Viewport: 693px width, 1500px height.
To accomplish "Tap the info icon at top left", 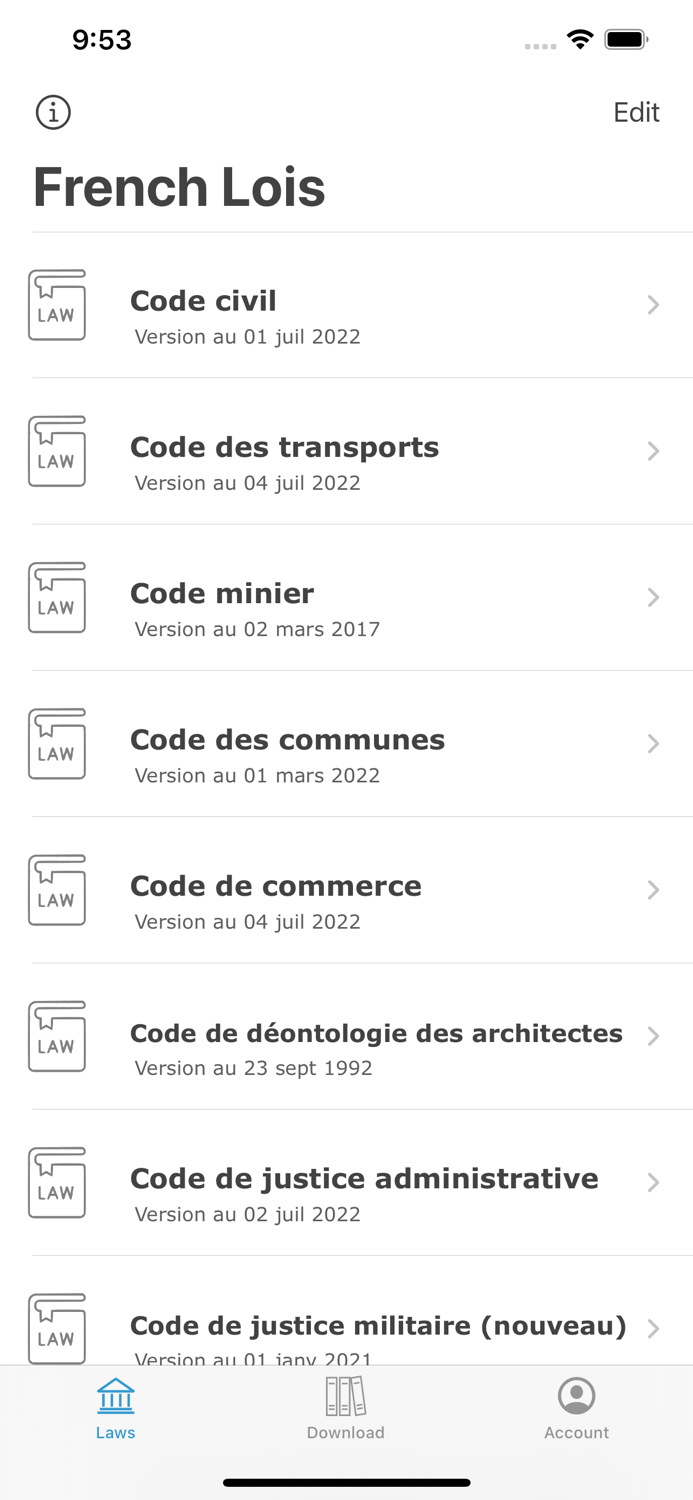I will 52,112.
